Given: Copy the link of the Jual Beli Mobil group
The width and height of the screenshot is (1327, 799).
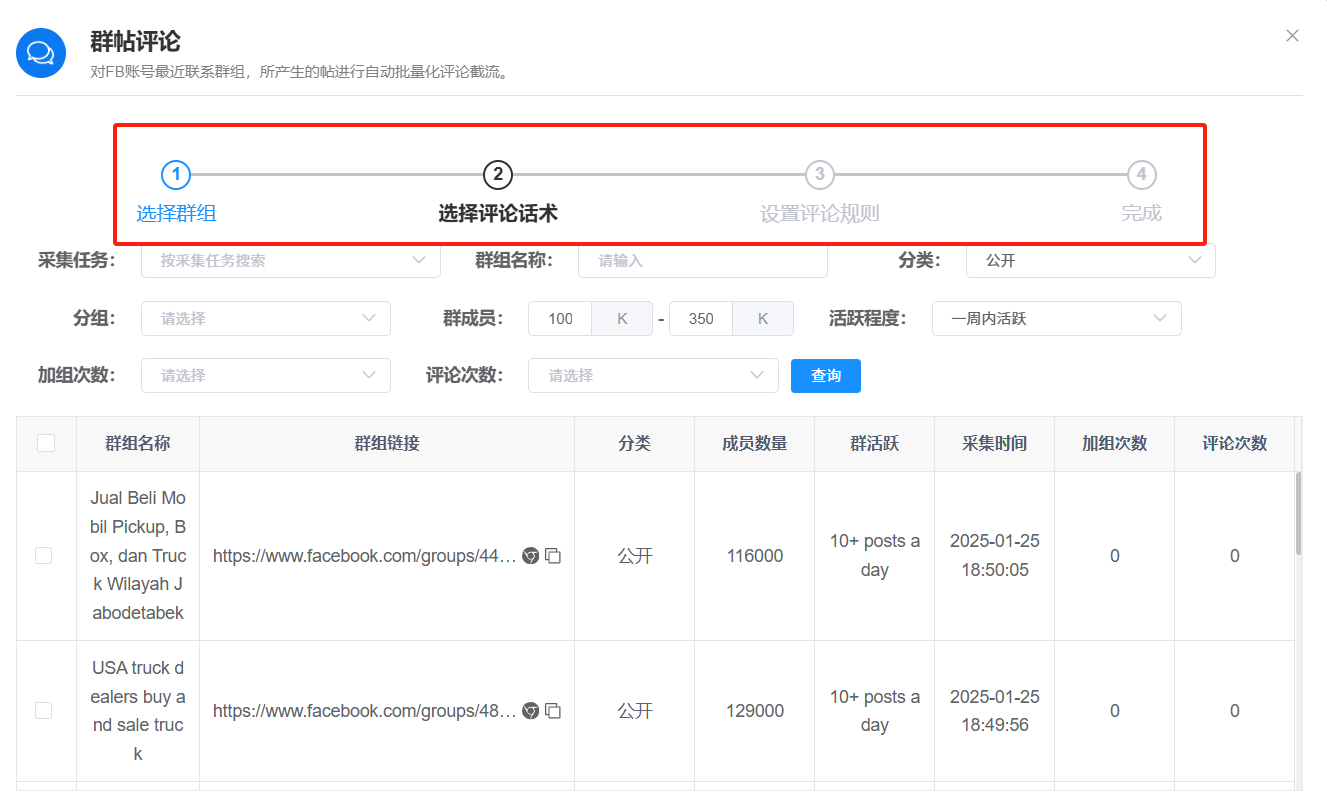Looking at the screenshot, I should (553, 556).
